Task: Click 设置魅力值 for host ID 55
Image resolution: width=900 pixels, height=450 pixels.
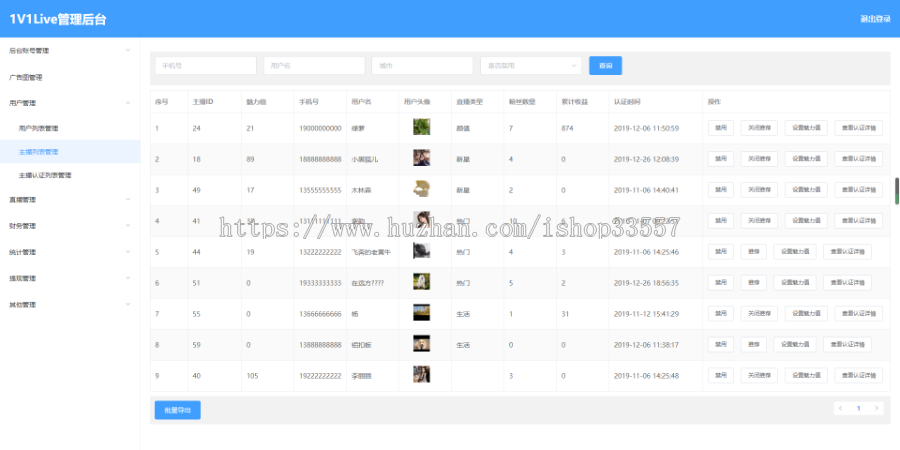Action: click(x=806, y=313)
